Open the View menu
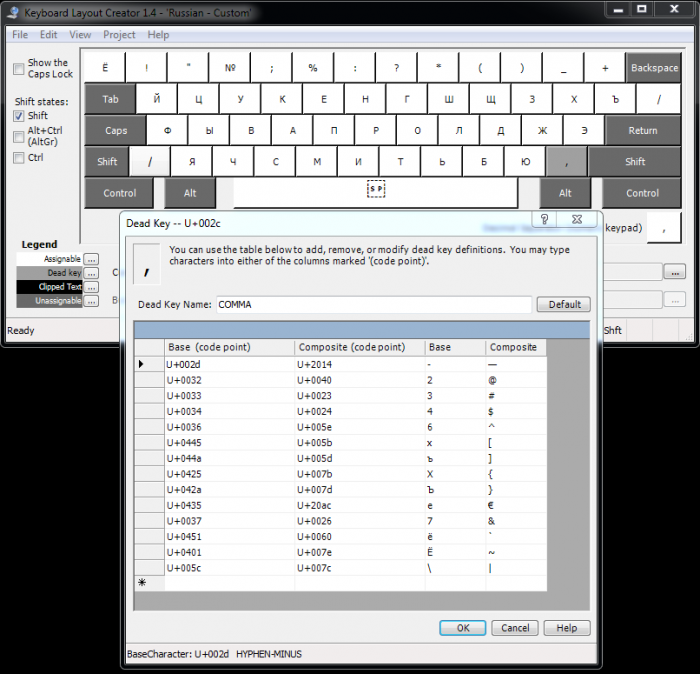700x674 pixels. tap(80, 35)
